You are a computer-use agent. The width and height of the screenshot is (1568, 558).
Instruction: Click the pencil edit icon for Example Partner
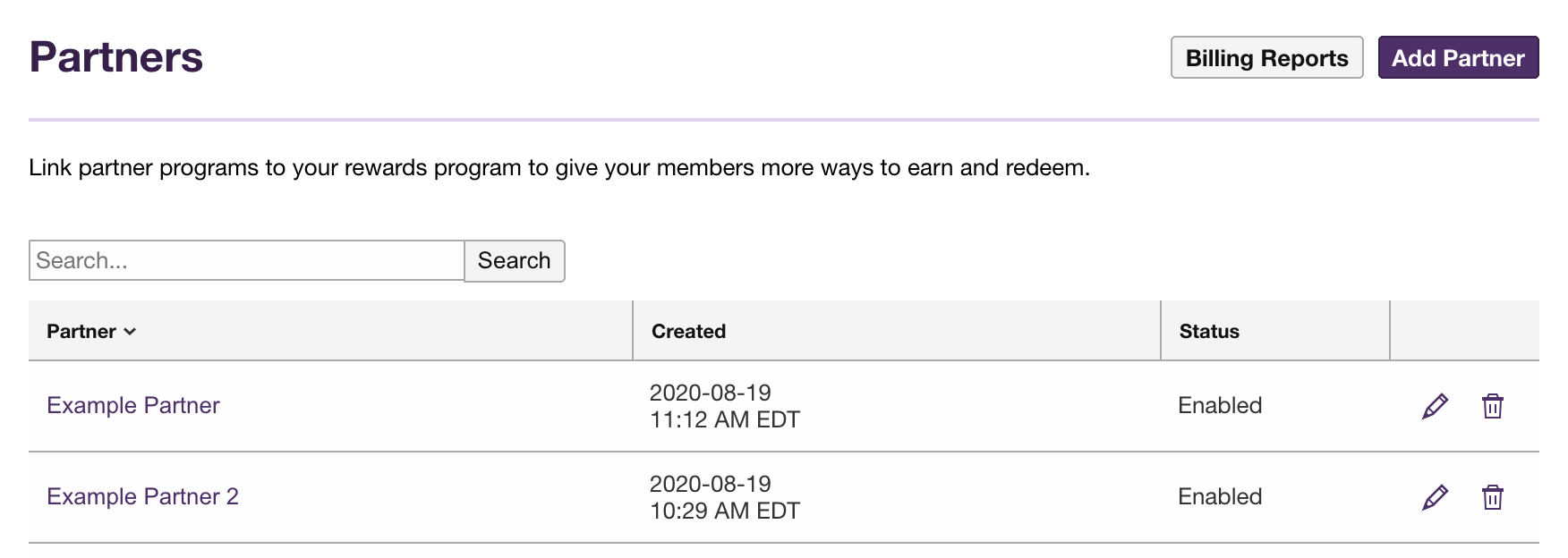click(1435, 406)
